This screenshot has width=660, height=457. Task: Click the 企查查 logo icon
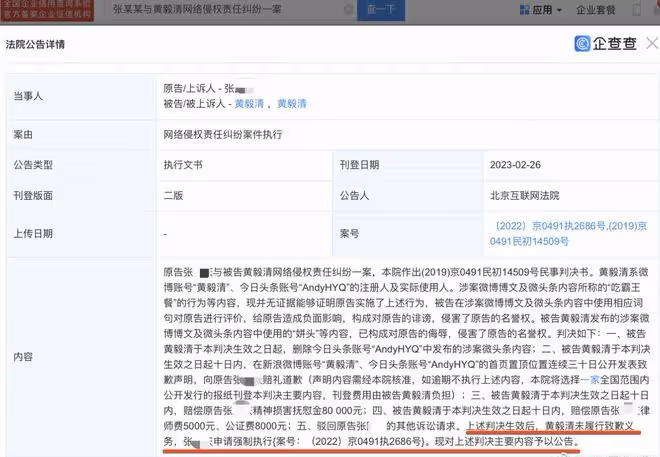tap(583, 43)
